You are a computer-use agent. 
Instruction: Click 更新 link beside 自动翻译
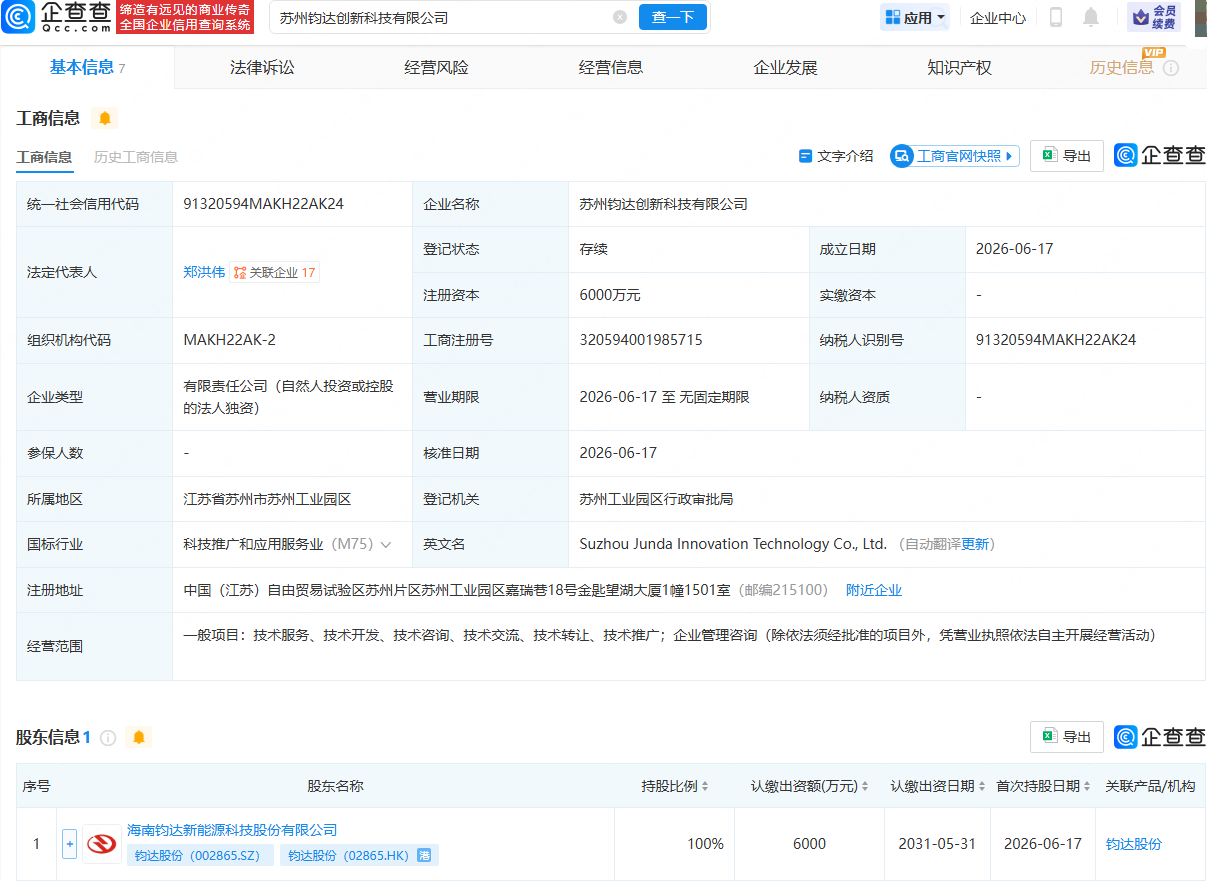975,545
